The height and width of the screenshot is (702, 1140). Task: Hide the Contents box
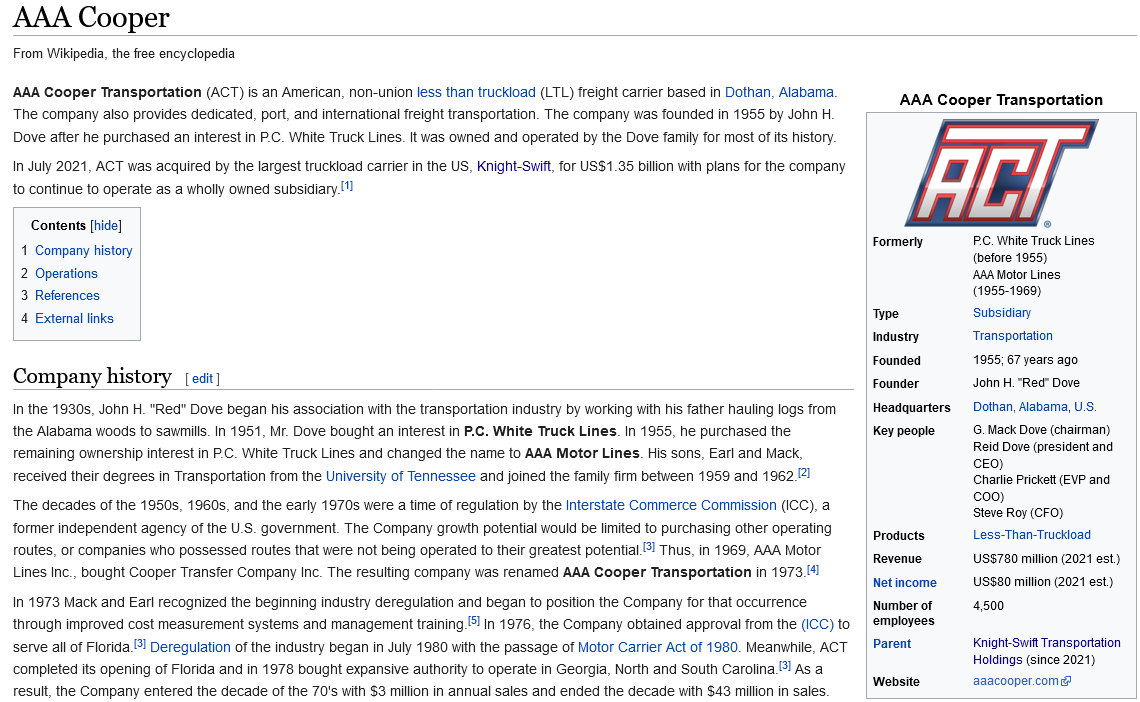106,226
